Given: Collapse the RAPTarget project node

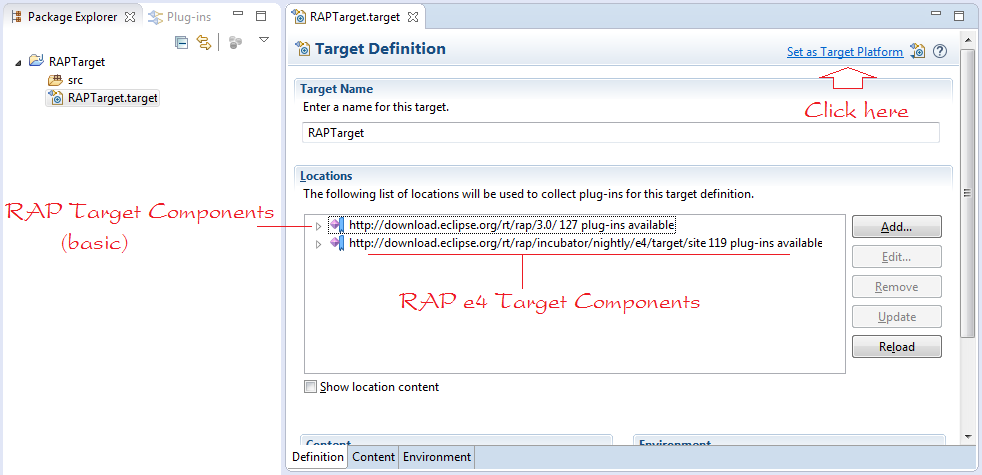Looking at the screenshot, I should pos(18,63).
